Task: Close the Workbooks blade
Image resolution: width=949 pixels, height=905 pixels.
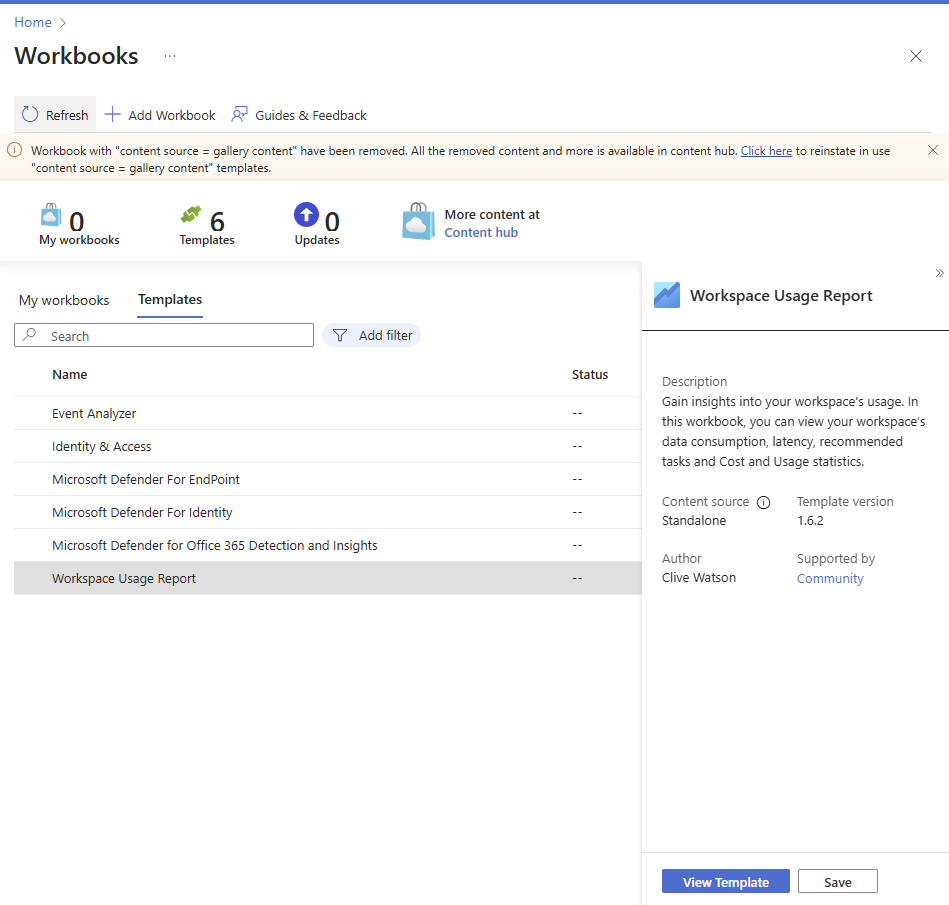Action: (x=916, y=56)
